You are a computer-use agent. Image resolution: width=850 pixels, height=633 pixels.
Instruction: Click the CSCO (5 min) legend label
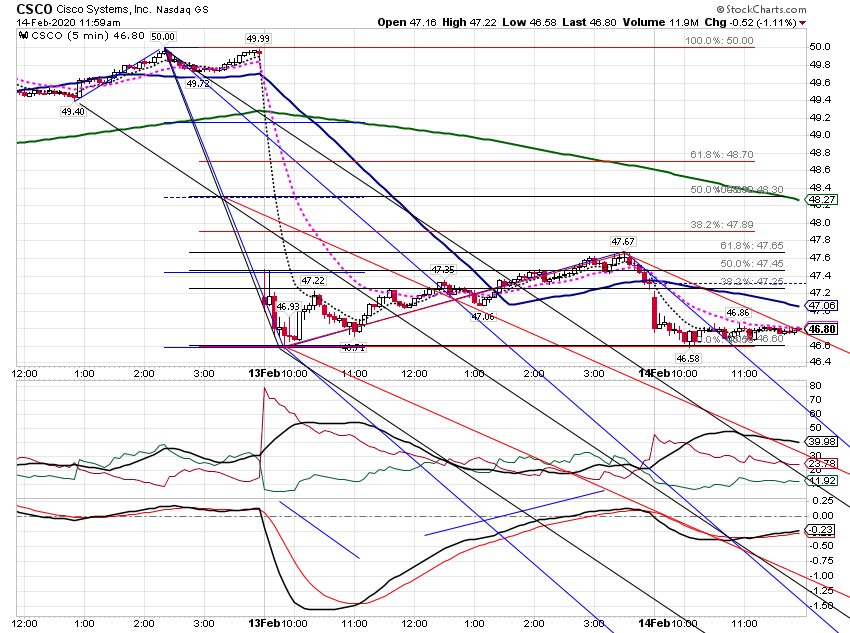pyautogui.click(x=88, y=36)
